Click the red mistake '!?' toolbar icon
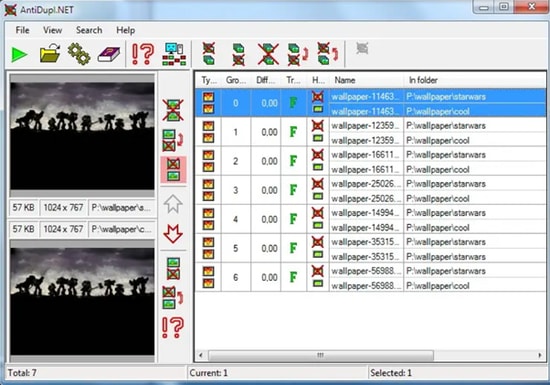 143,54
